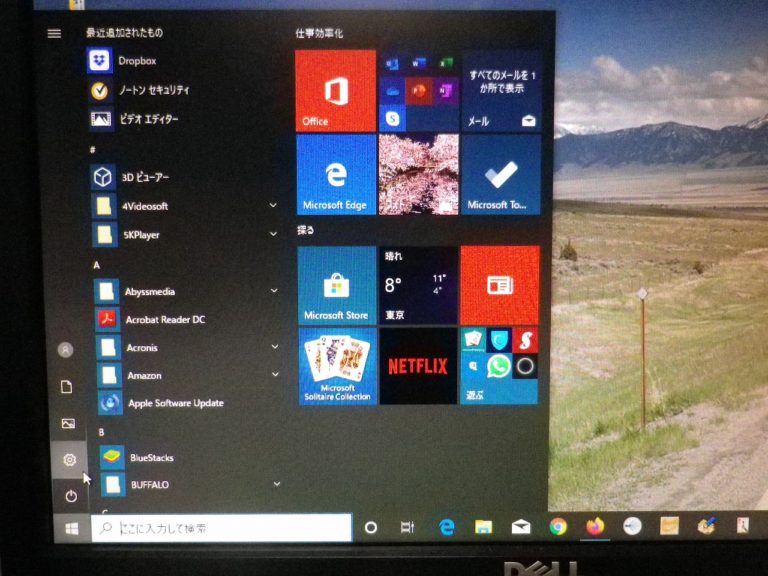Viewport: 768px width, 576px height.
Task: Switch to Firefox on taskbar
Action: [x=595, y=527]
